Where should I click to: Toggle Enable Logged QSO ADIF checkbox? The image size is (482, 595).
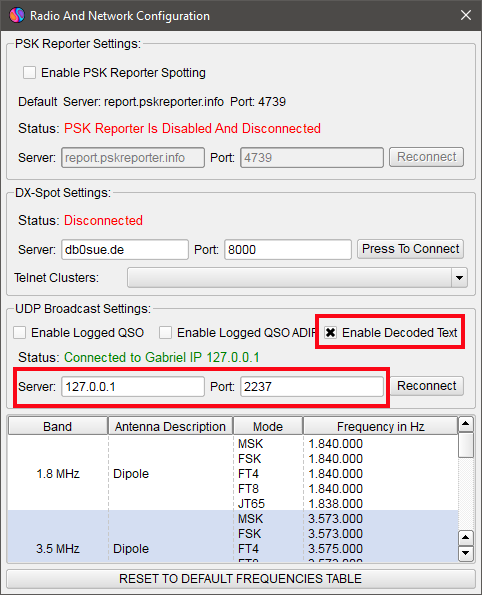coord(165,332)
